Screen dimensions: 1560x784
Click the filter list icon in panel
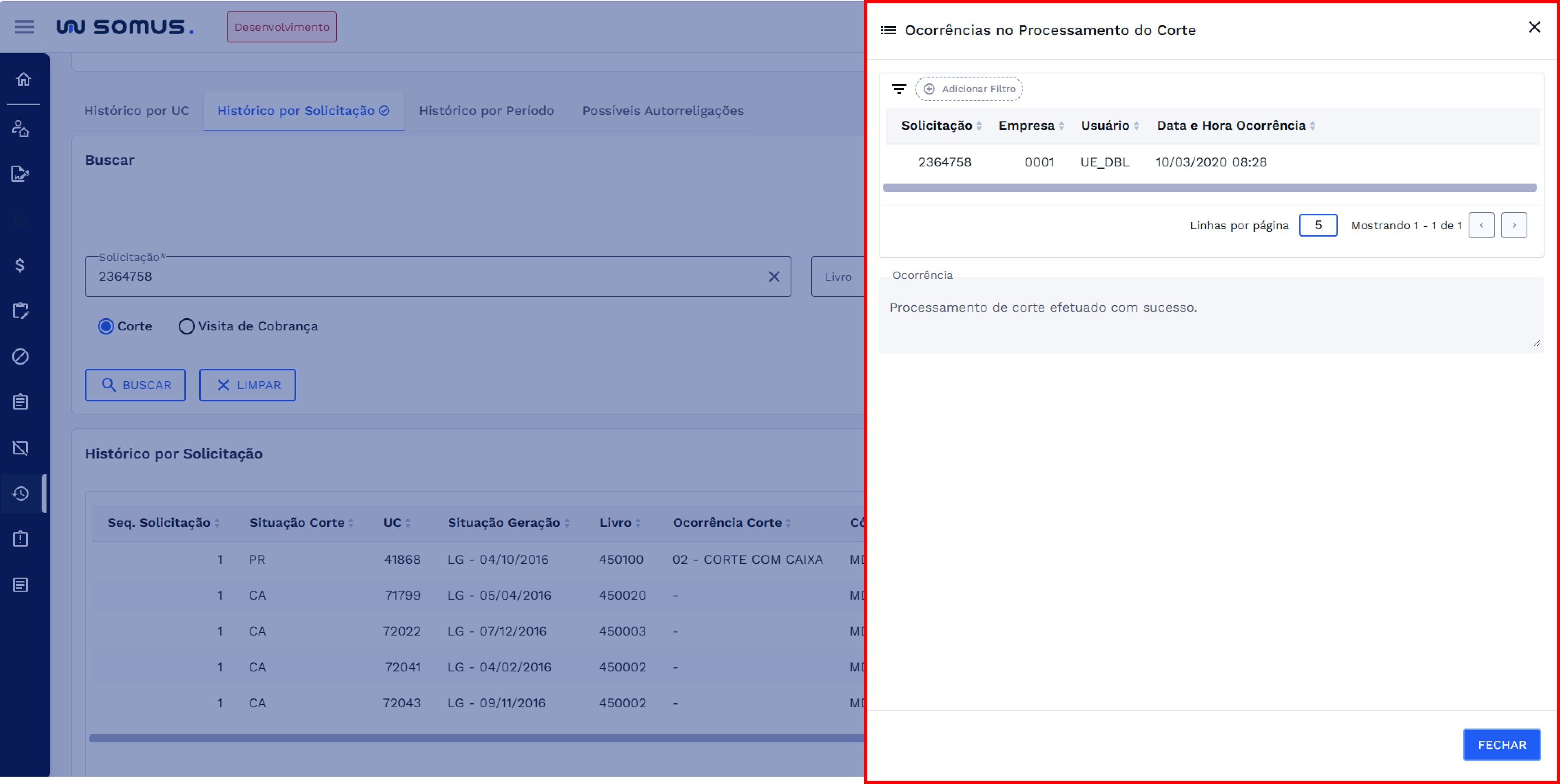(899, 89)
